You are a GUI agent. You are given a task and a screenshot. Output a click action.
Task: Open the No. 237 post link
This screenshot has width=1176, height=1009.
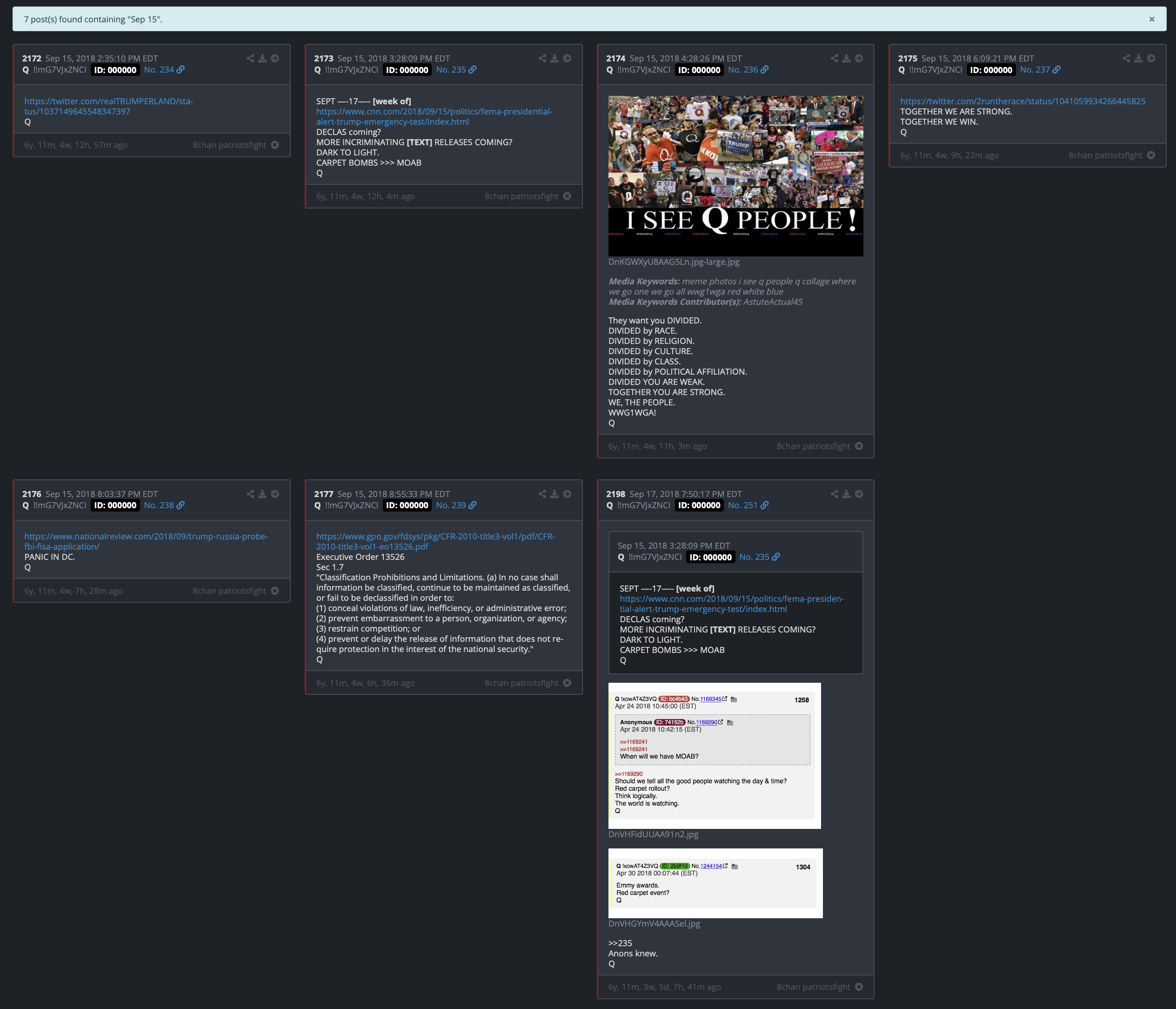pos(1040,70)
